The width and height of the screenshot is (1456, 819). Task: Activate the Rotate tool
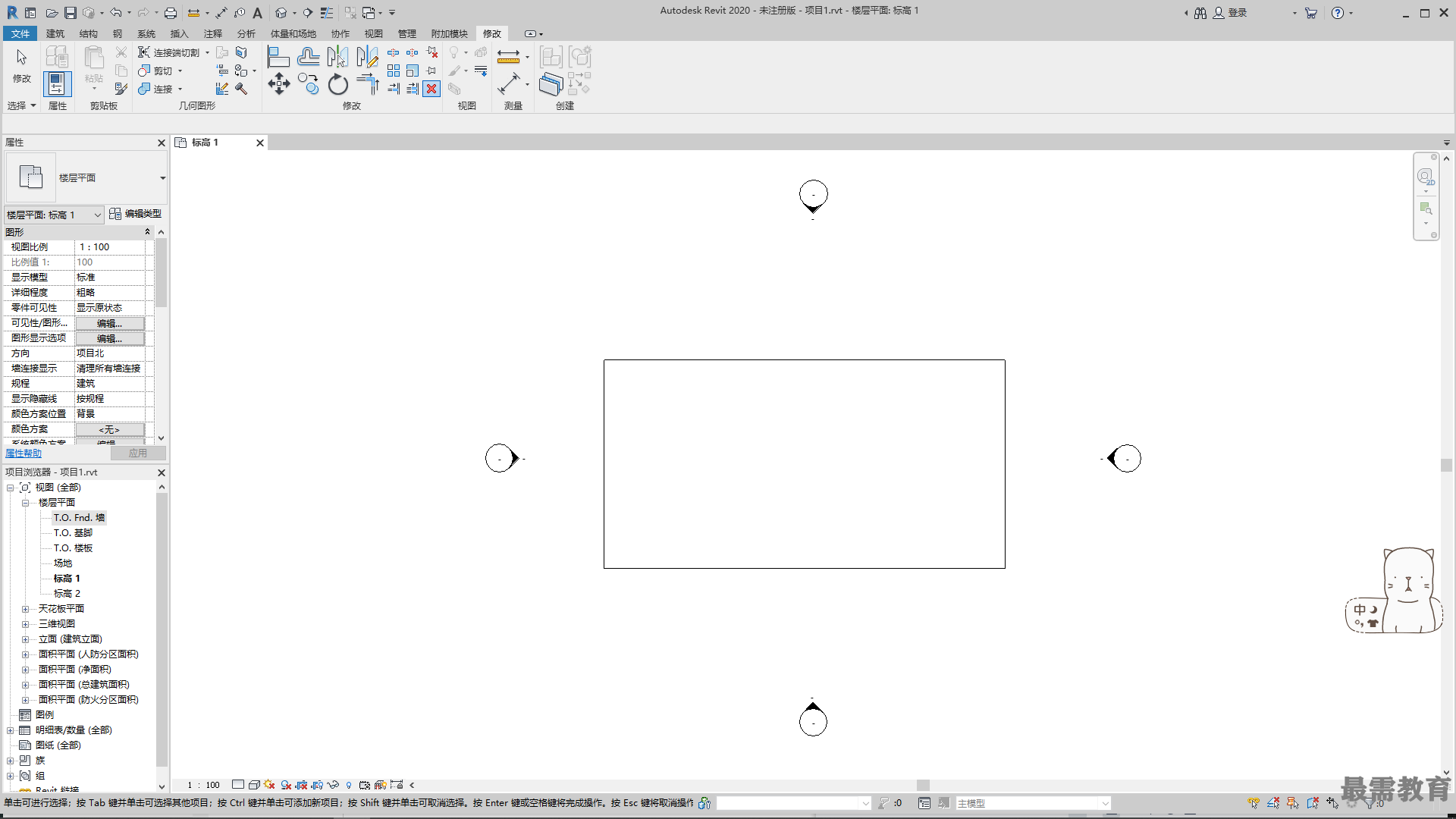tap(337, 84)
